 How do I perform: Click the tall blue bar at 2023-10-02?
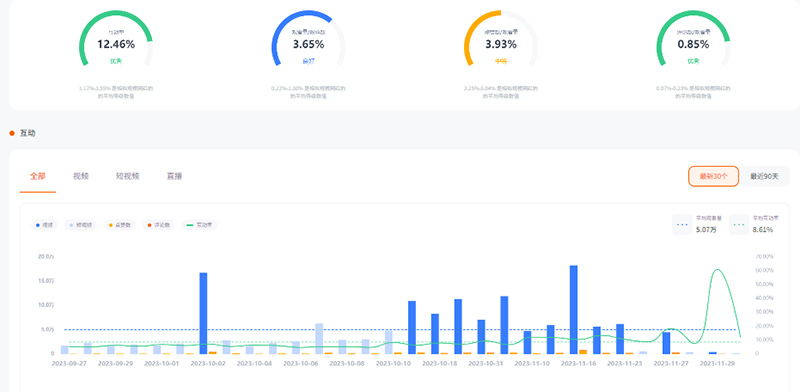pyautogui.click(x=203, y=313)
